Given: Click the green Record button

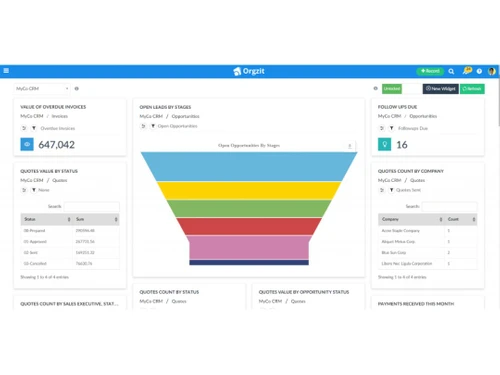Looking at the screenshot, I should (430, 71).
